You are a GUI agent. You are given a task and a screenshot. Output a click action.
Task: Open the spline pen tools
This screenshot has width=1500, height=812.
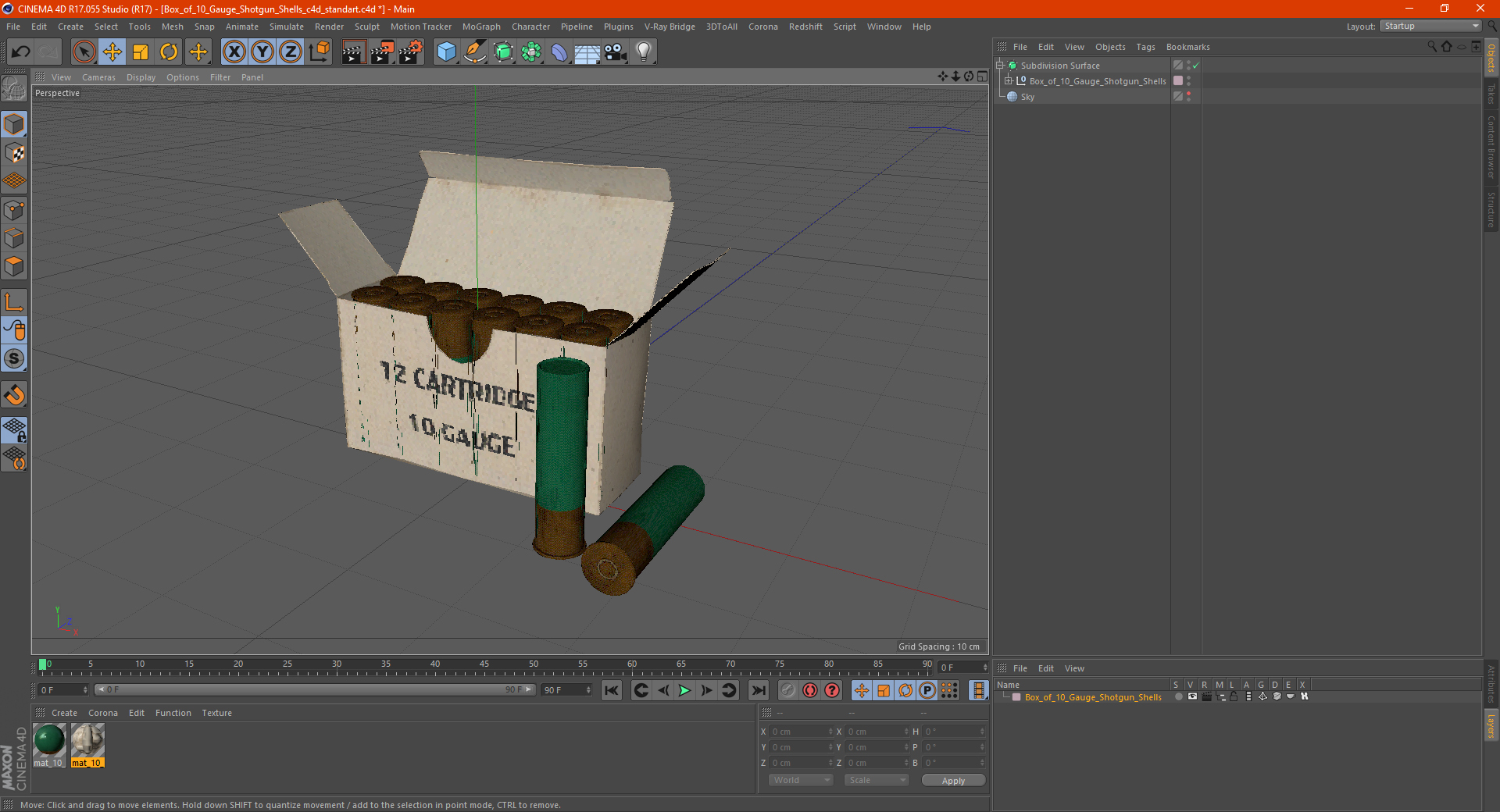[x=475, y=52]
